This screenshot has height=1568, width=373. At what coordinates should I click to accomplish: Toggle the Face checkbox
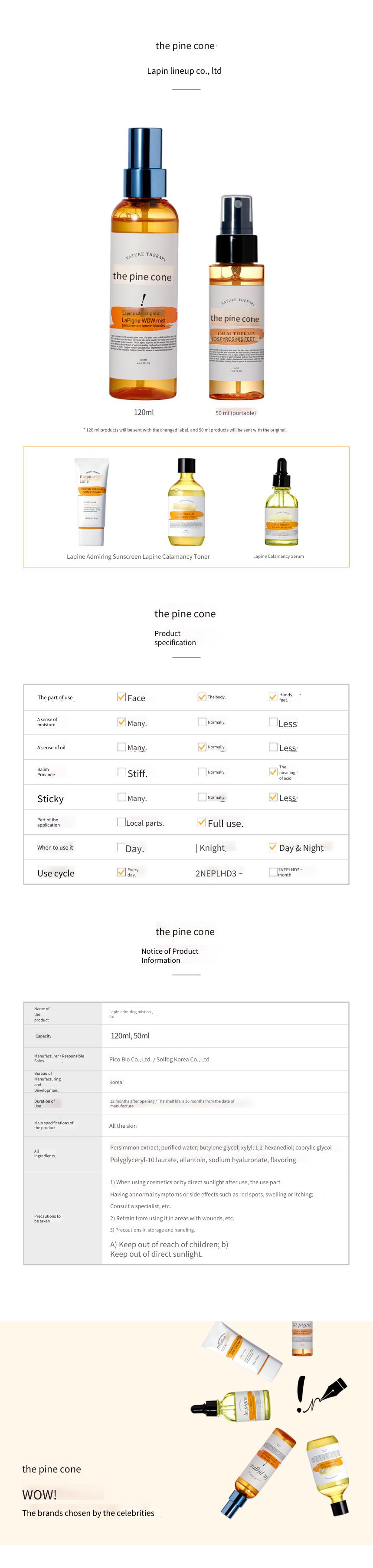(x=122, y=697)
